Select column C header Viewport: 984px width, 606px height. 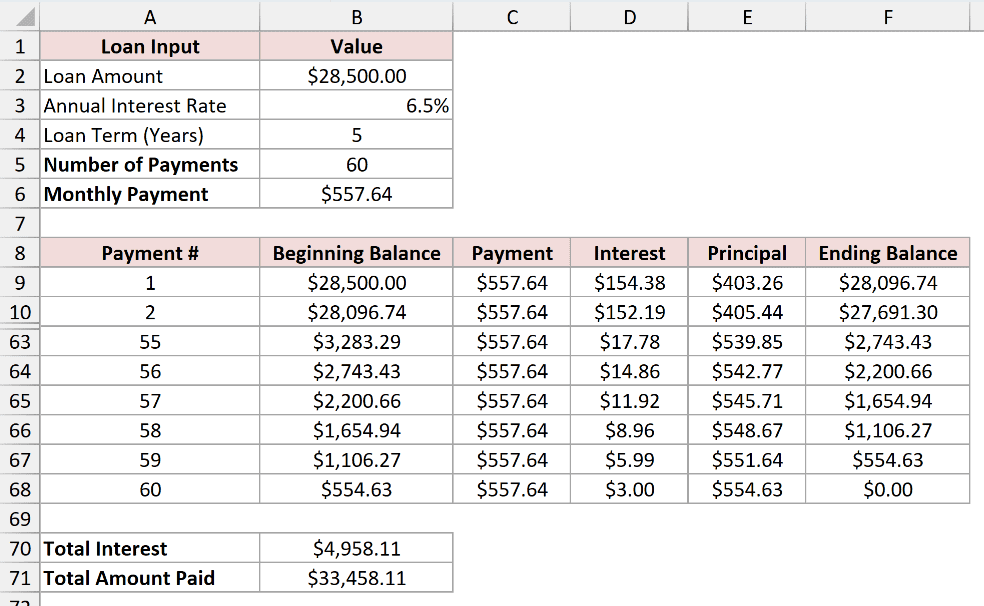[x=511, y=17]
